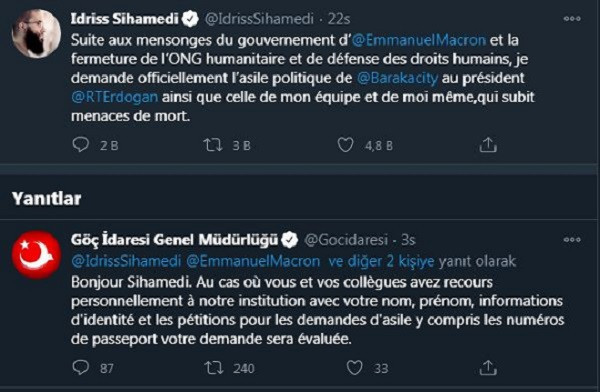Open the @Gocidaresi handle
The height and width of the screenshot is (392, 600).
[346, 240]
